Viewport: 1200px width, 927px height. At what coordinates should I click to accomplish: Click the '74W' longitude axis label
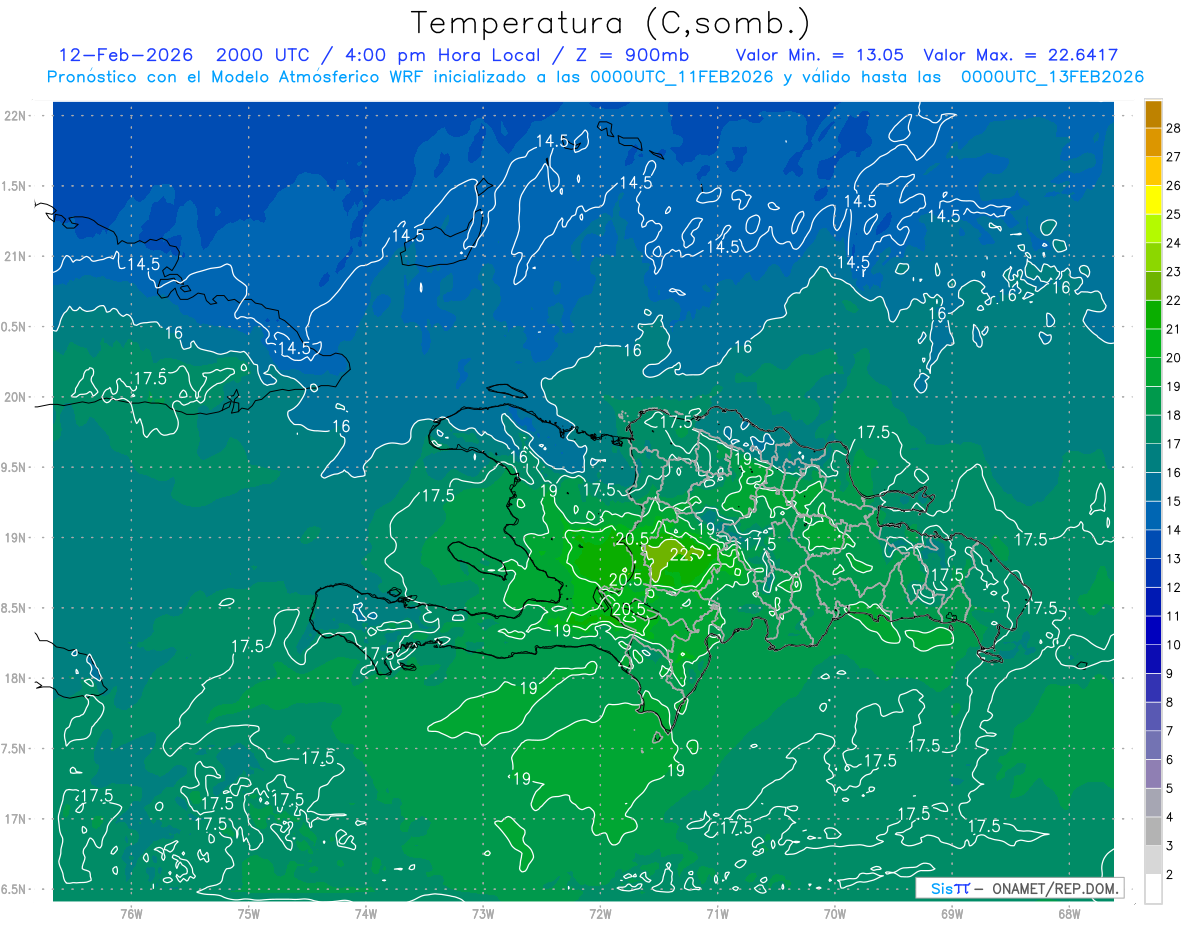(366, 914)
